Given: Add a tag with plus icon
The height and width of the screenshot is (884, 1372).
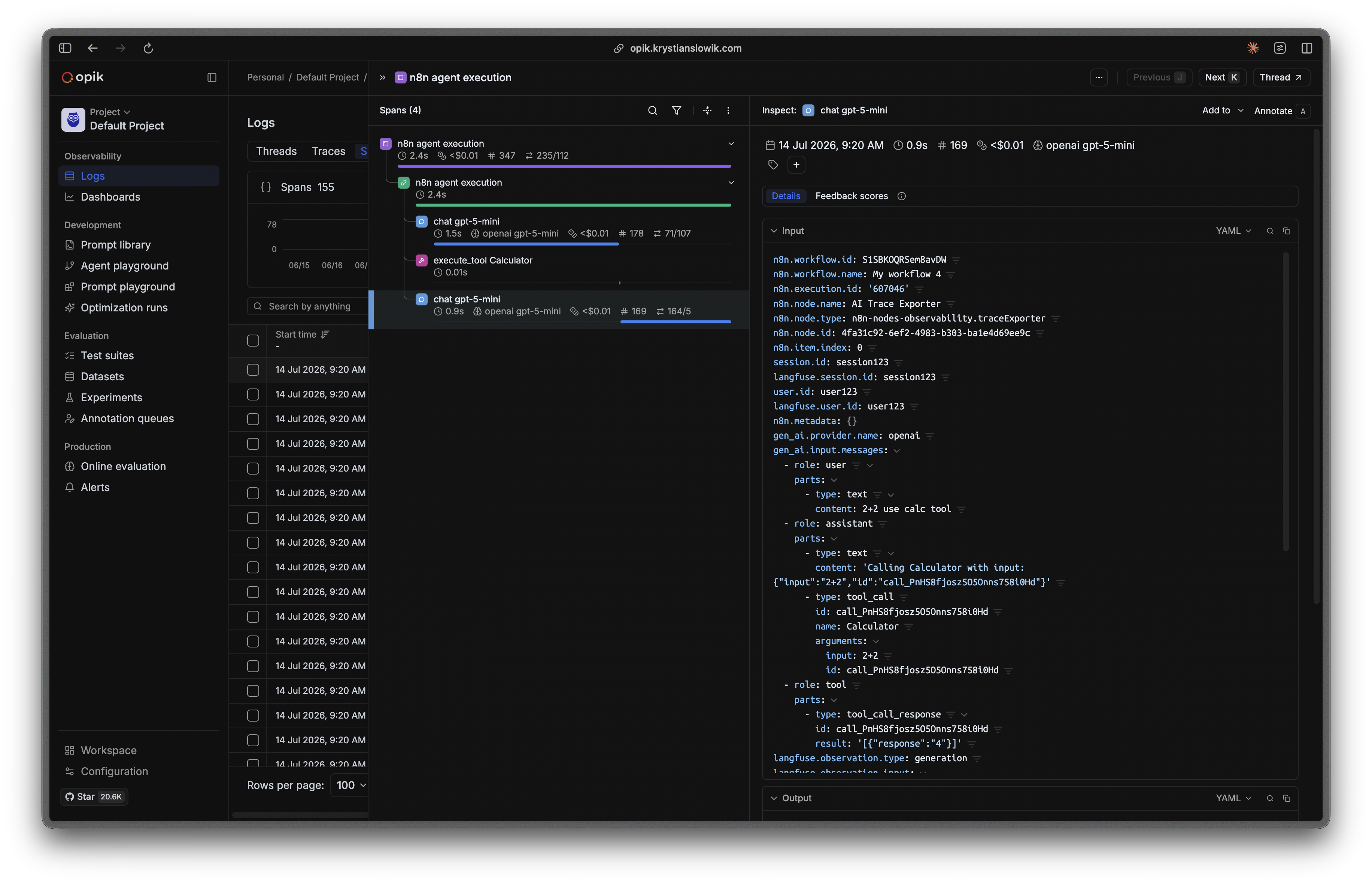Looking at the screenshot, I should tap(796, 165).
